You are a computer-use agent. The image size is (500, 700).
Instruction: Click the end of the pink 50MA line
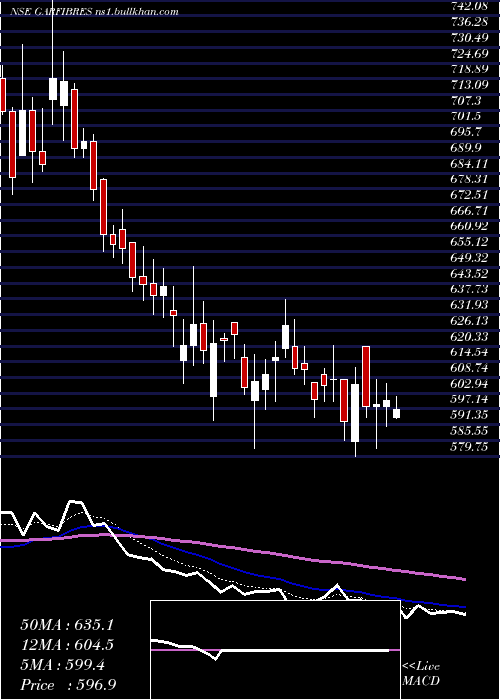pyautogui.click(x=464, y=579)
